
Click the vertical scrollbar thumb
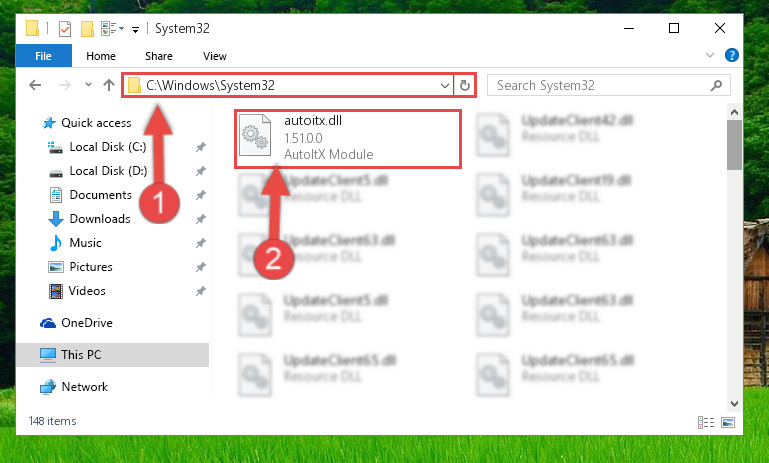734,145
